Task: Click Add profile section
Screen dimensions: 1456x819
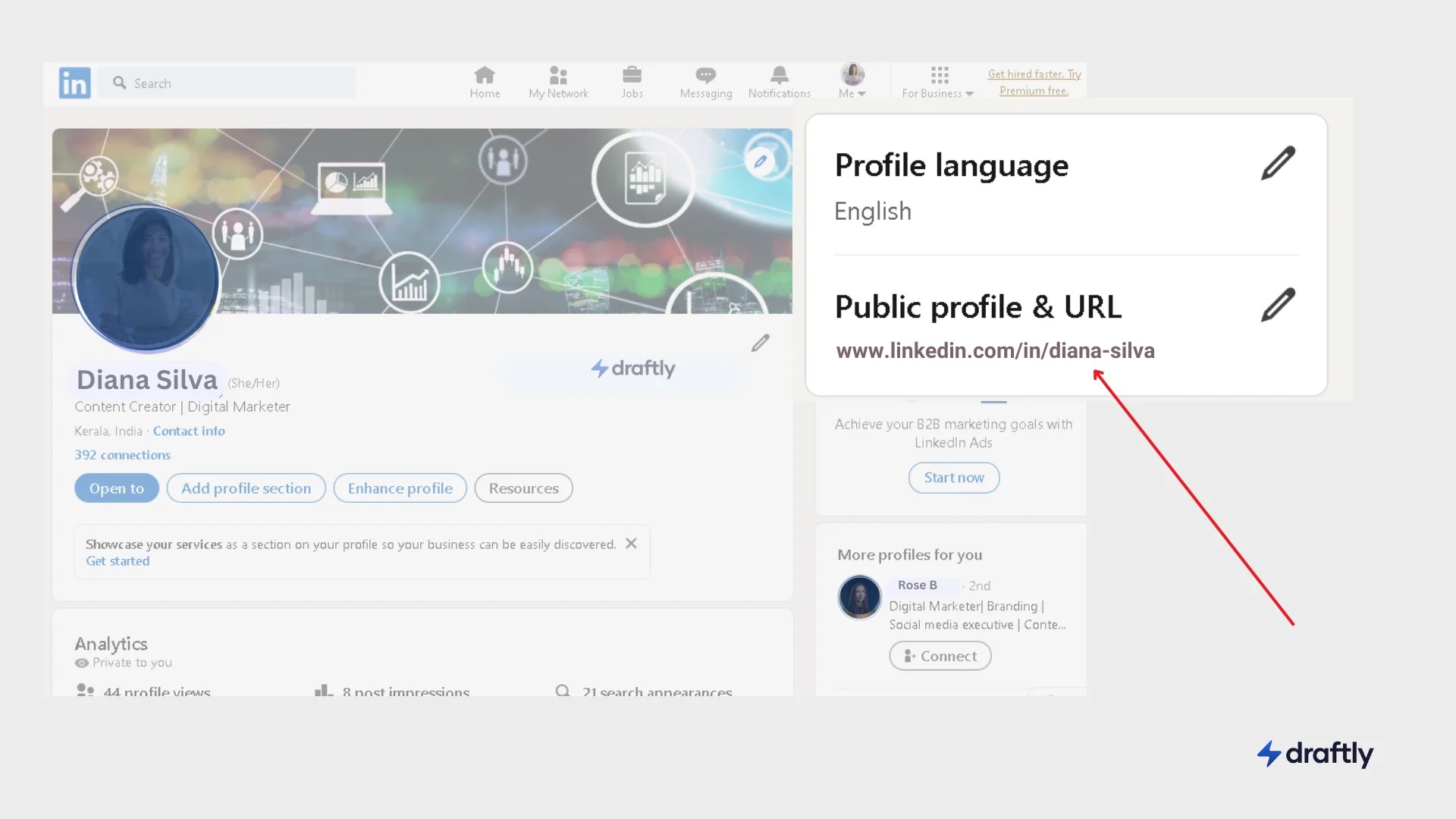Action: 246,488
